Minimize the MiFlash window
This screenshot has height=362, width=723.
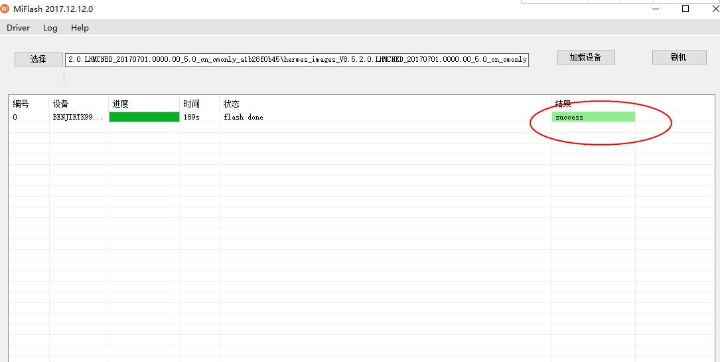pyautogui.click(x=656, y=8)
